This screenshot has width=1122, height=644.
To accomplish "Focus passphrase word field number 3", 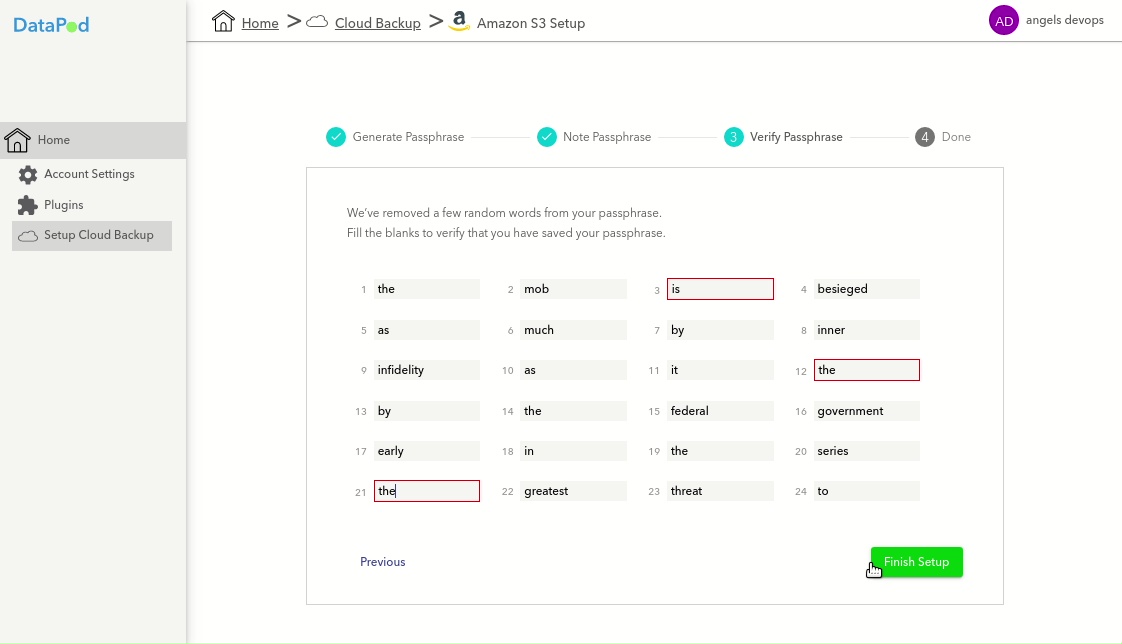I will point(720,289).
